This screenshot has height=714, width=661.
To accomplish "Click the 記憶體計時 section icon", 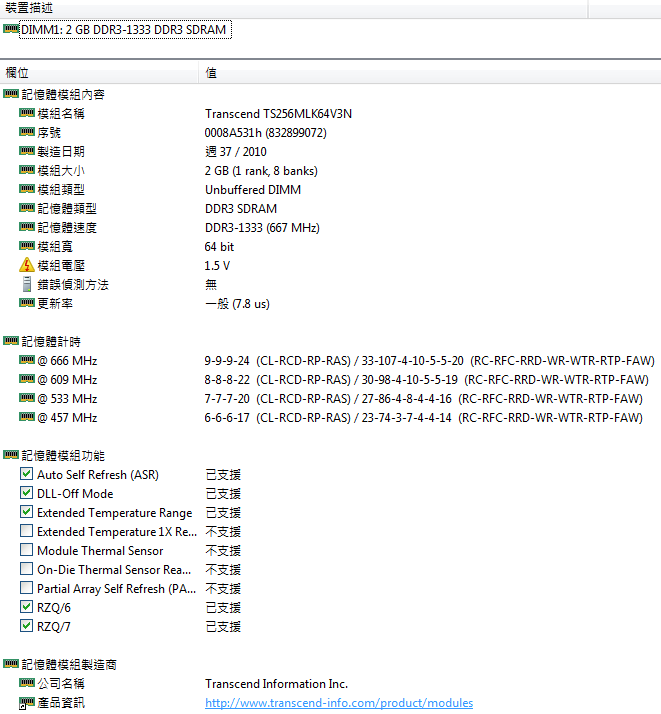I will coord(10,341).
